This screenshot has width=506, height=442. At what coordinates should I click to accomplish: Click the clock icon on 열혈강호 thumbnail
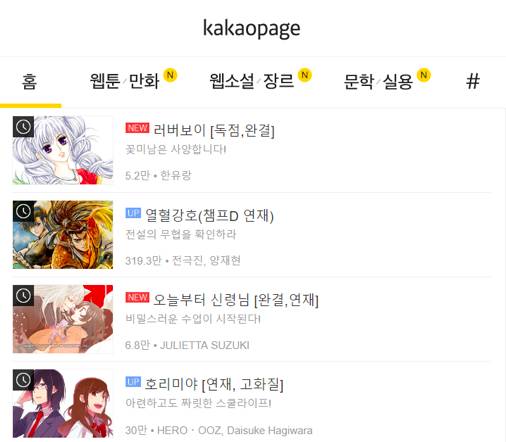(x=23, y=211)
